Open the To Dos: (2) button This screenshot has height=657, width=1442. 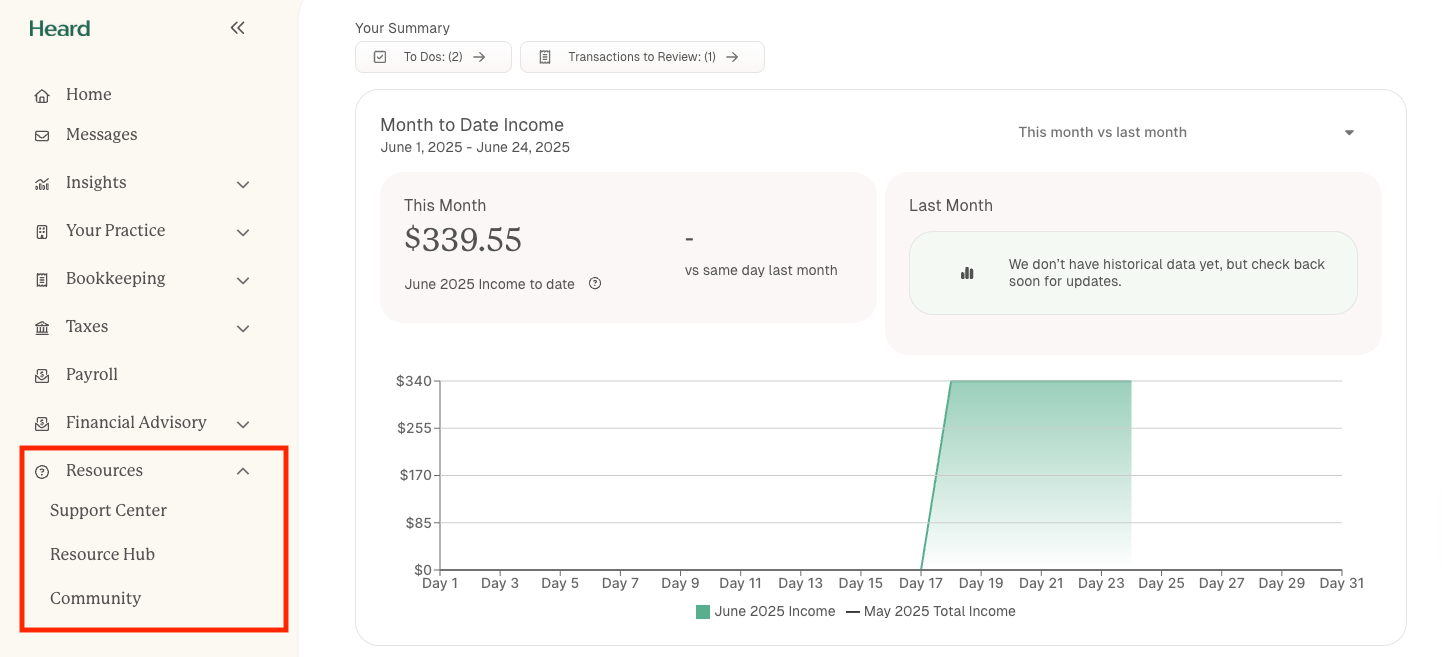[433, 57]
